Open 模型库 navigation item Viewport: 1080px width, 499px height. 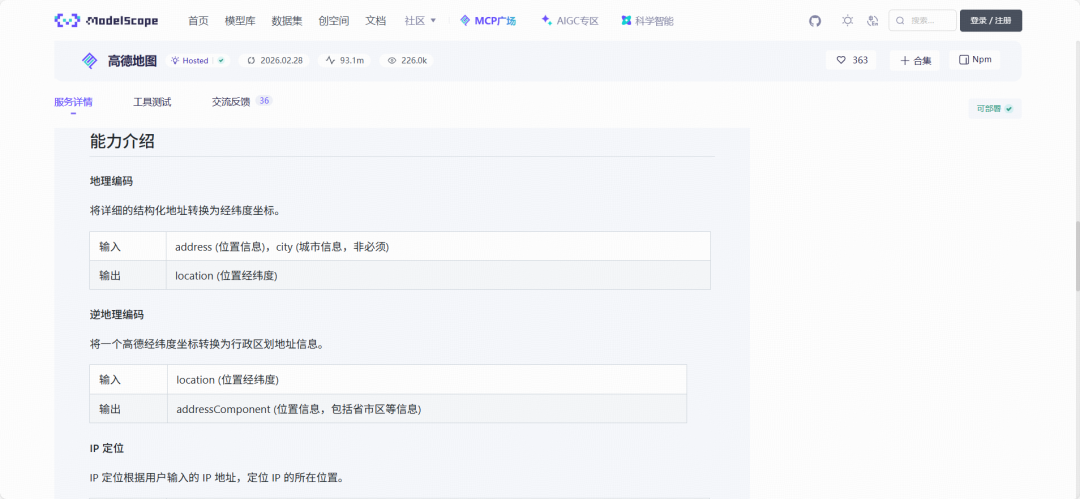[240, 21]
